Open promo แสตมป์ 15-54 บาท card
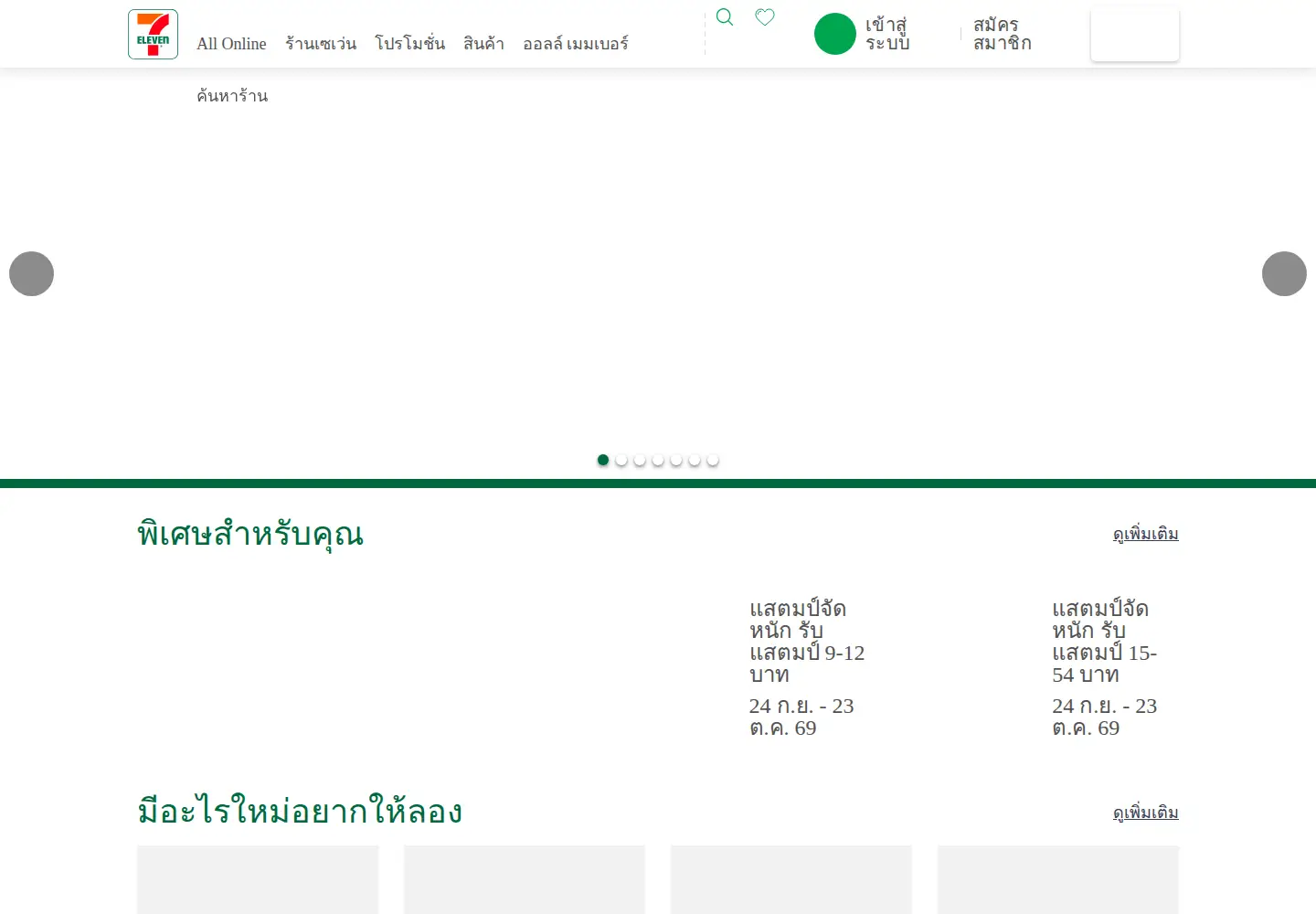 pyautogui.click(x=1106, y=668)
